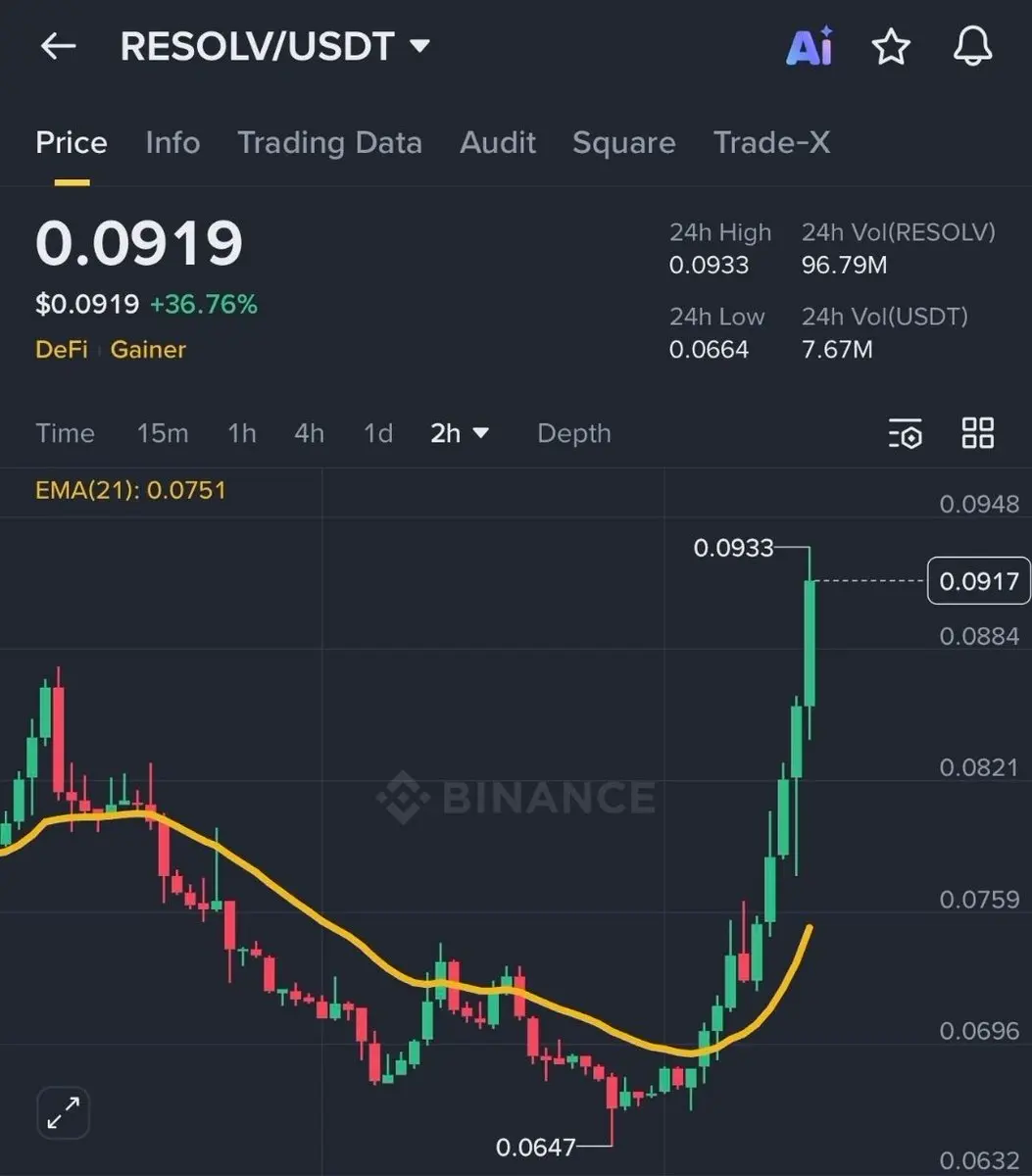This screenshot has width=1032, height=1176.
Task: Select the Time chart view
Action: [65, 433]
